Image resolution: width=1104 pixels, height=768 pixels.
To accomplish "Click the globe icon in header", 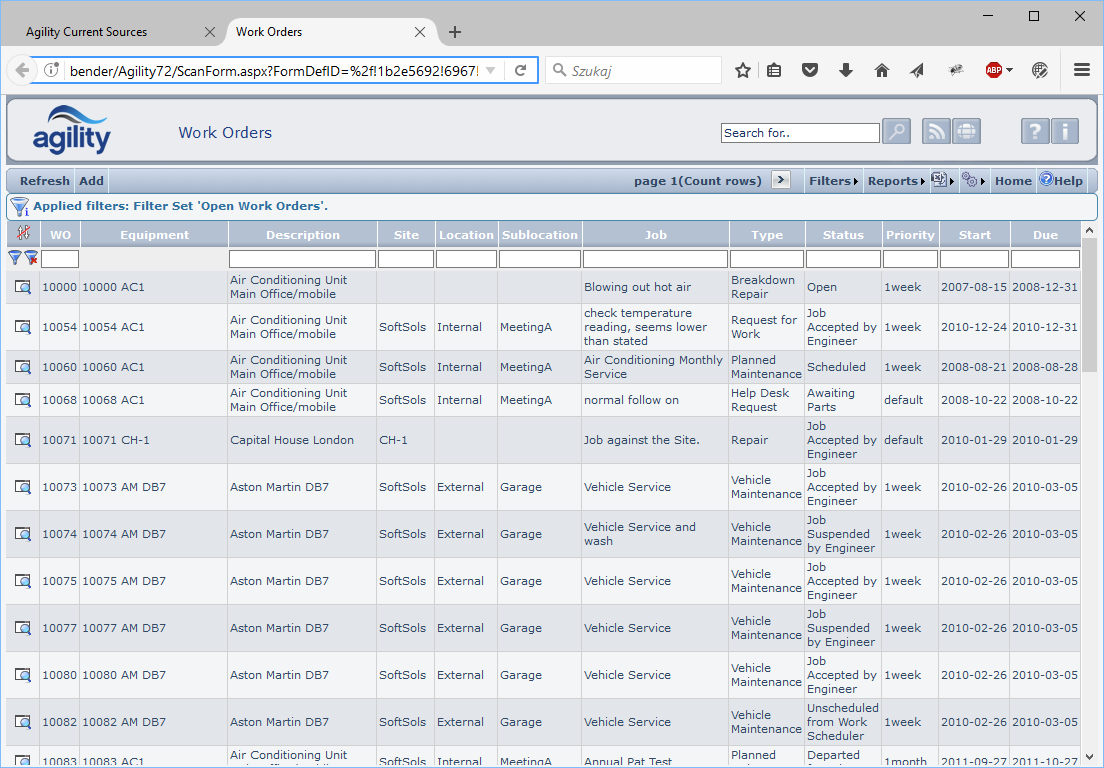I will tap(966, 132).
